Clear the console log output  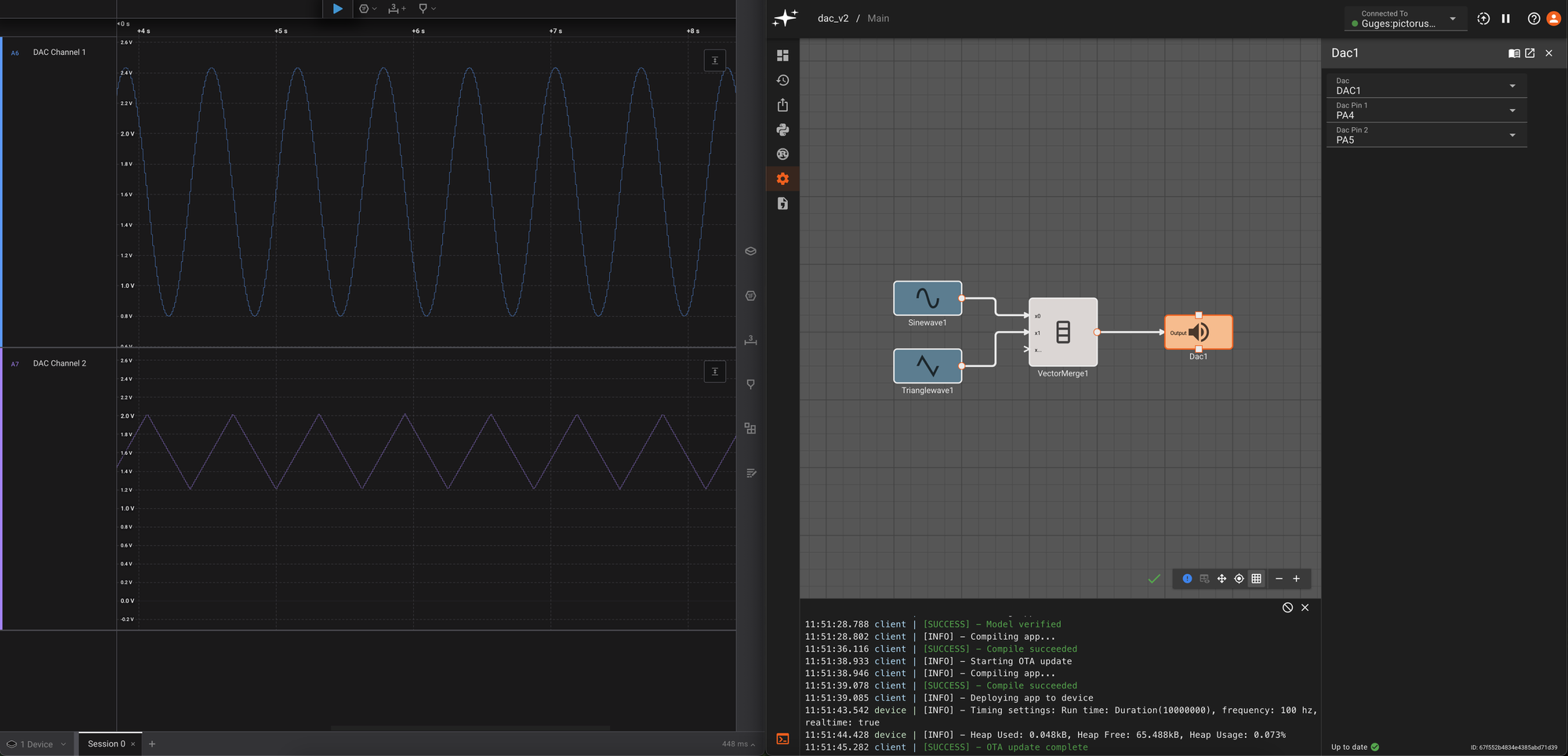coord(1287,608)
